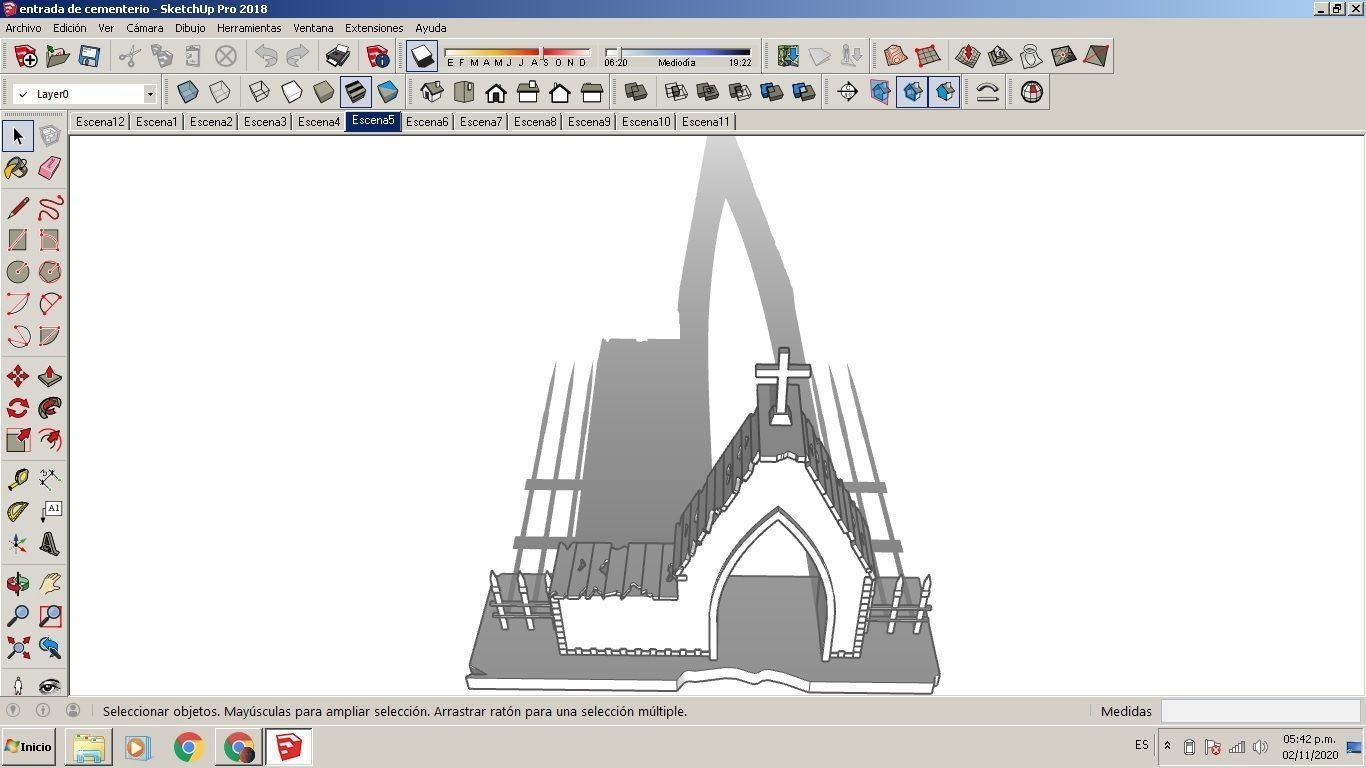Viewport: 1366px width, 768px height.
Task: Click the Zoom Extents tool
Action: [17, 648]
